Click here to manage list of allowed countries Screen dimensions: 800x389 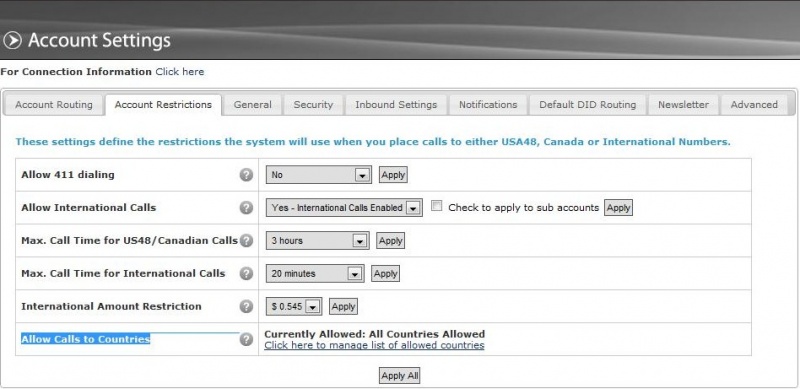pos(374,346)
